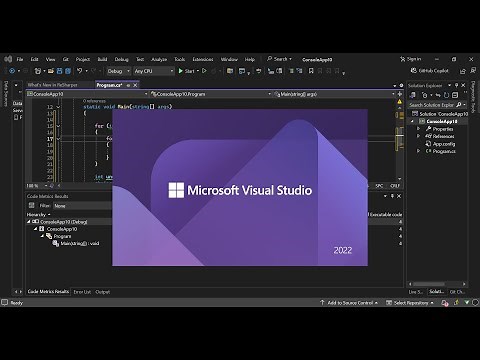Expand the Properties node
Image resolution: width=480 pixels, height=360 pixels.
point(418,129)
